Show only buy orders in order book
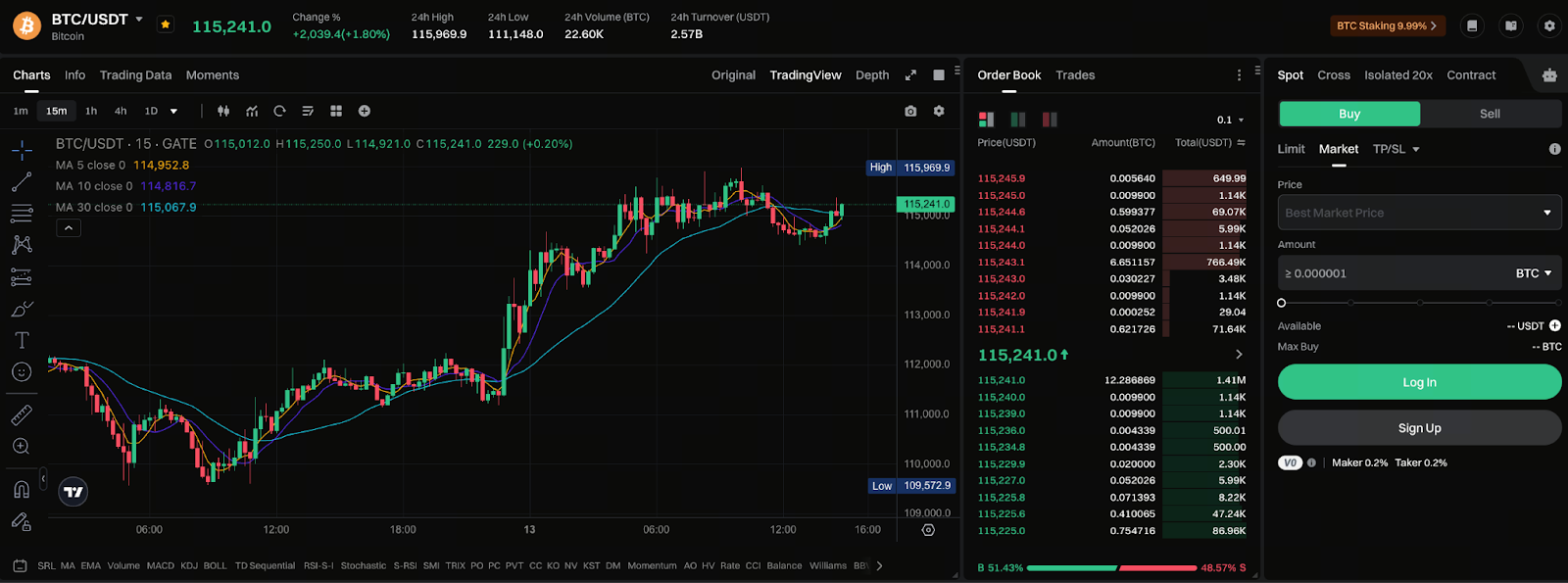 (1018, 120)
